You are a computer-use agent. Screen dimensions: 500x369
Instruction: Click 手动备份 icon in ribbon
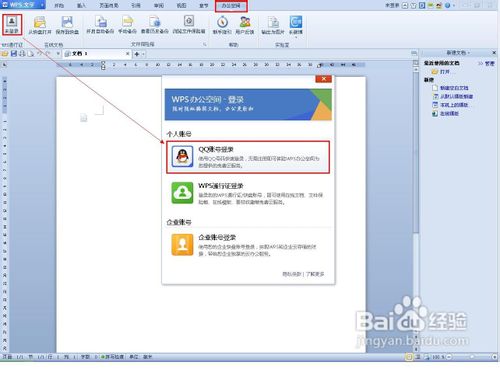point(127,22)
